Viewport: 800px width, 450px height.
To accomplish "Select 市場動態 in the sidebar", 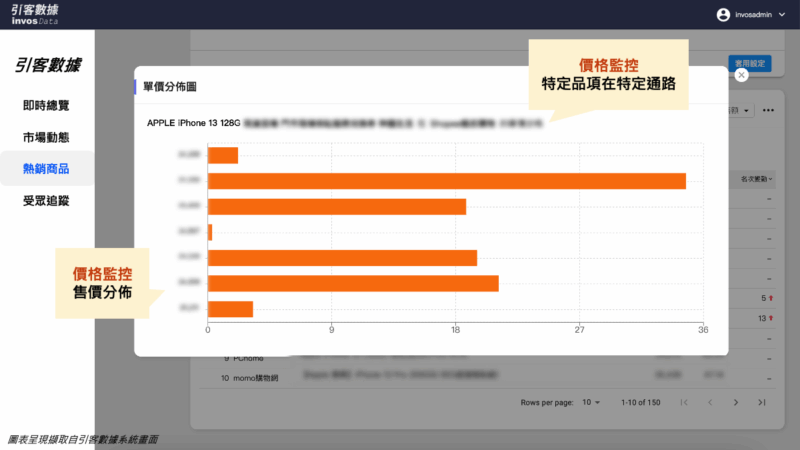I will click(46, 137).
